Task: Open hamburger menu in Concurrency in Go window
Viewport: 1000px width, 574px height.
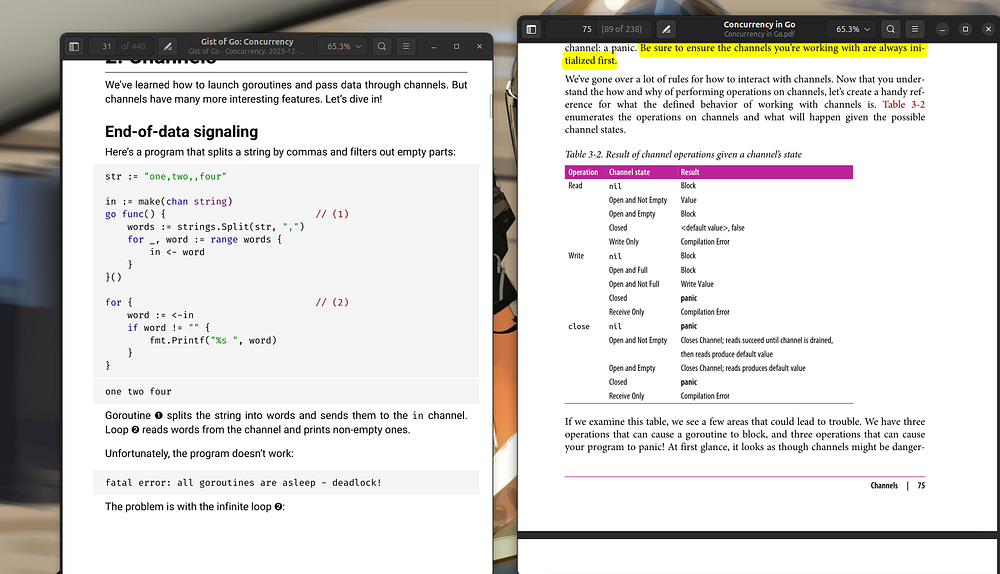Action: tap(915, 29)
